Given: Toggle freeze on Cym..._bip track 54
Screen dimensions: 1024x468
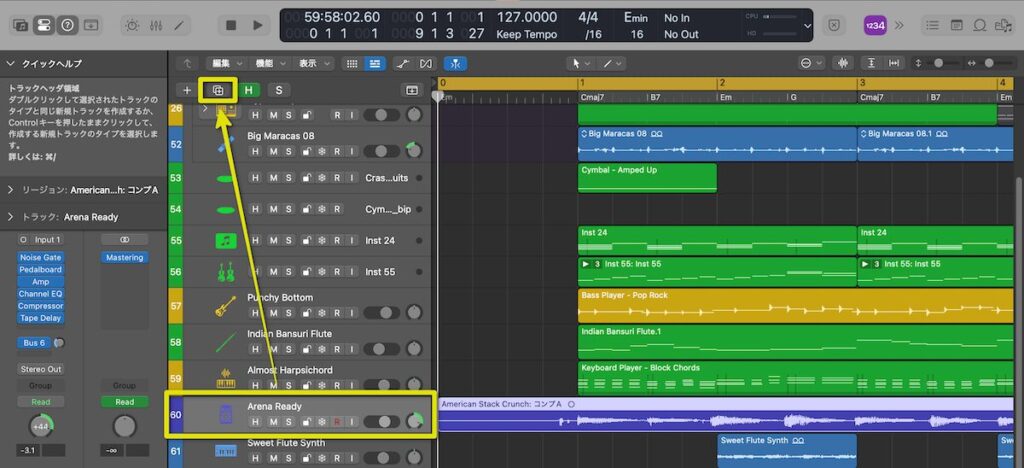Looking at the screenshot, I should pyautogui.click(x=321, y=210).
